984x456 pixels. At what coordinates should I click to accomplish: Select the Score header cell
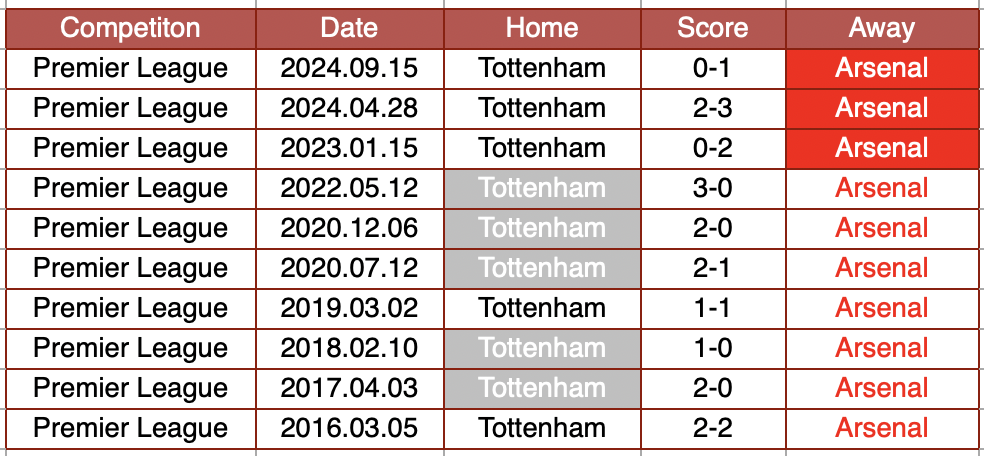point(712,28)
